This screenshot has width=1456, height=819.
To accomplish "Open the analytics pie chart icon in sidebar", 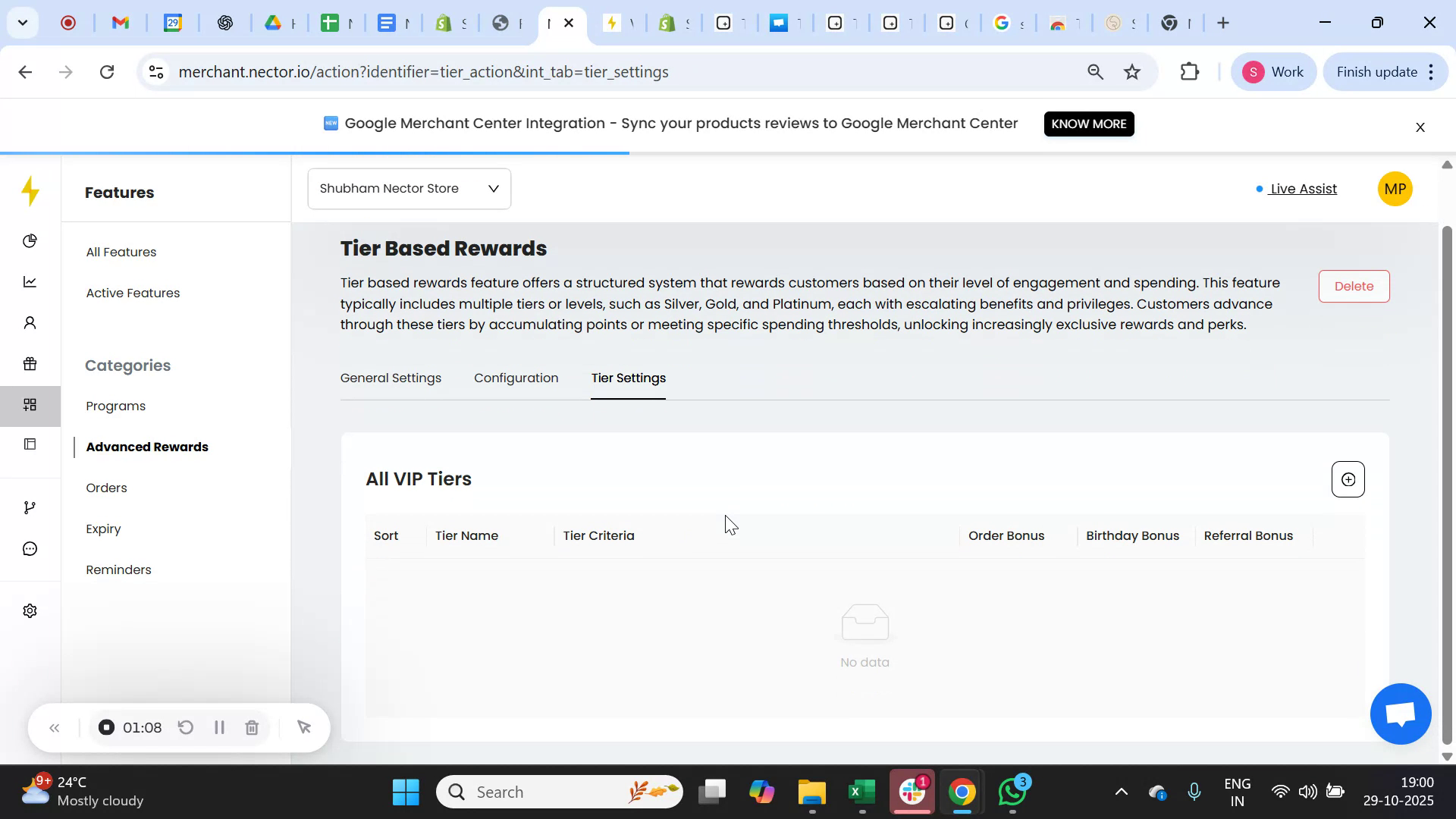I will click(30, 240).
